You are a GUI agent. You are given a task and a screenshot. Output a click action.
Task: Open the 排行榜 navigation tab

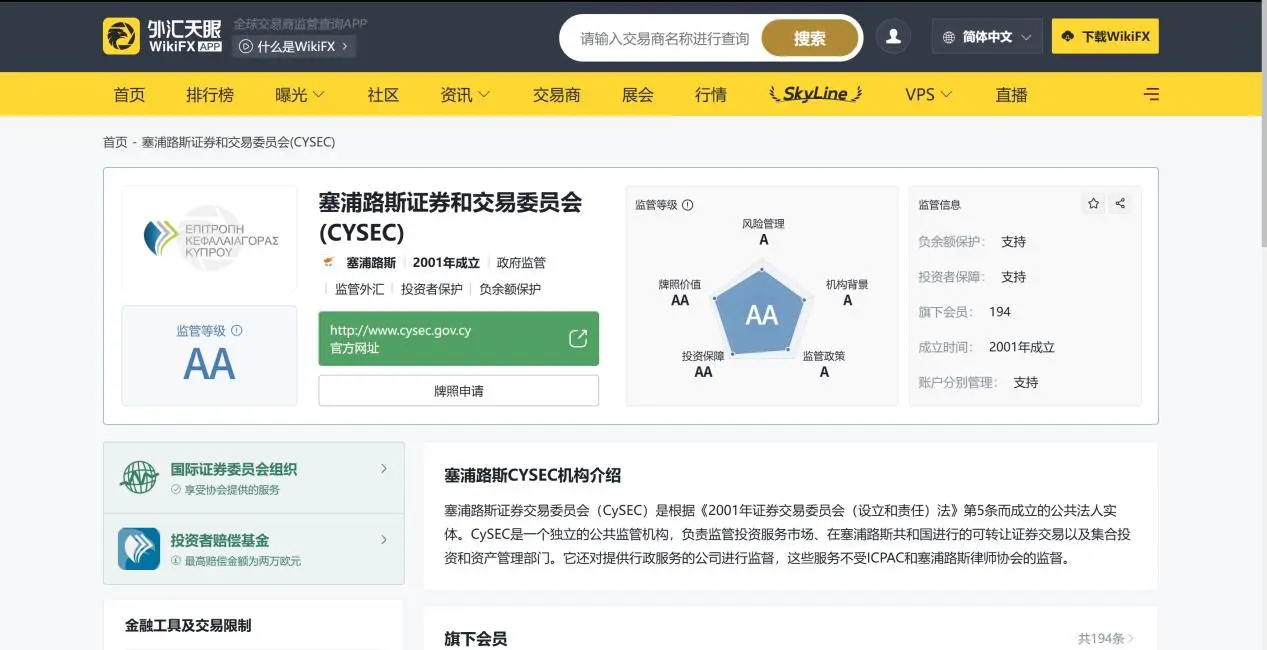point(210,95)
